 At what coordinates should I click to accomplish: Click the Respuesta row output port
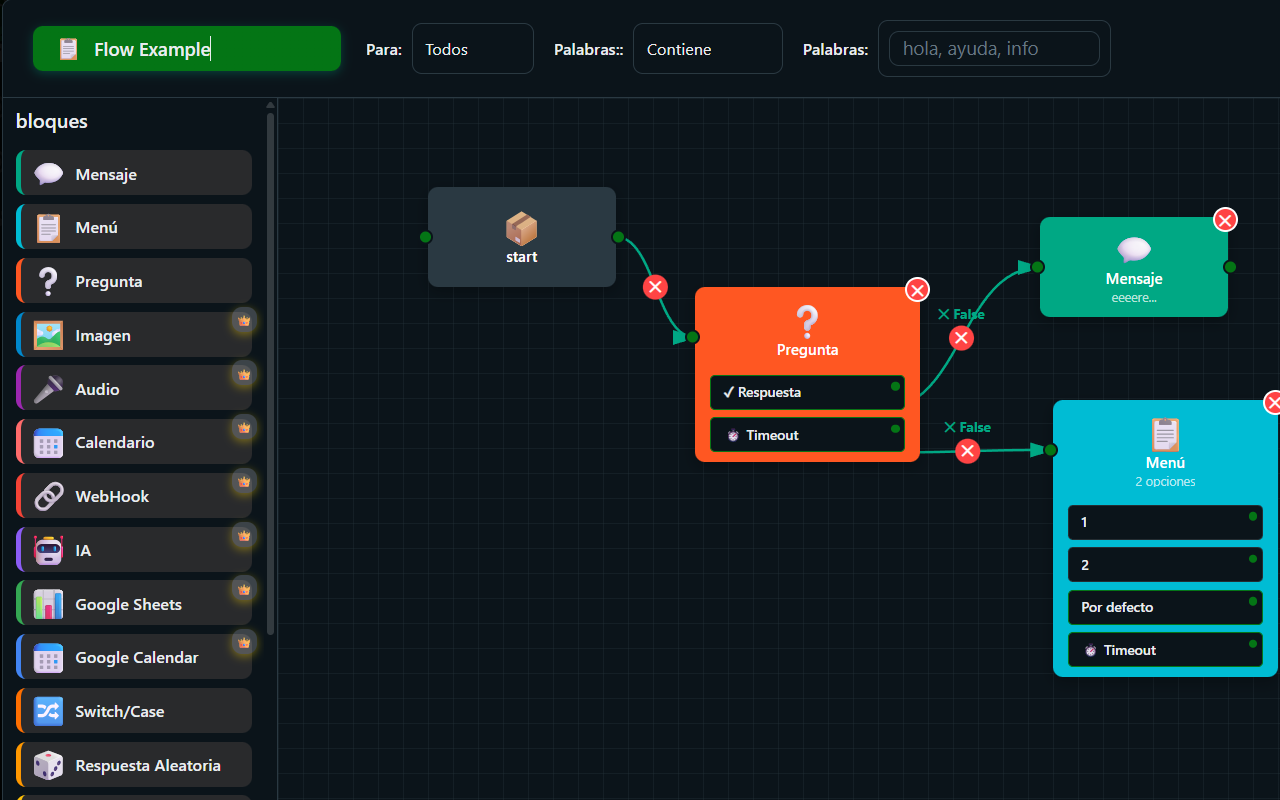(895, 386)
